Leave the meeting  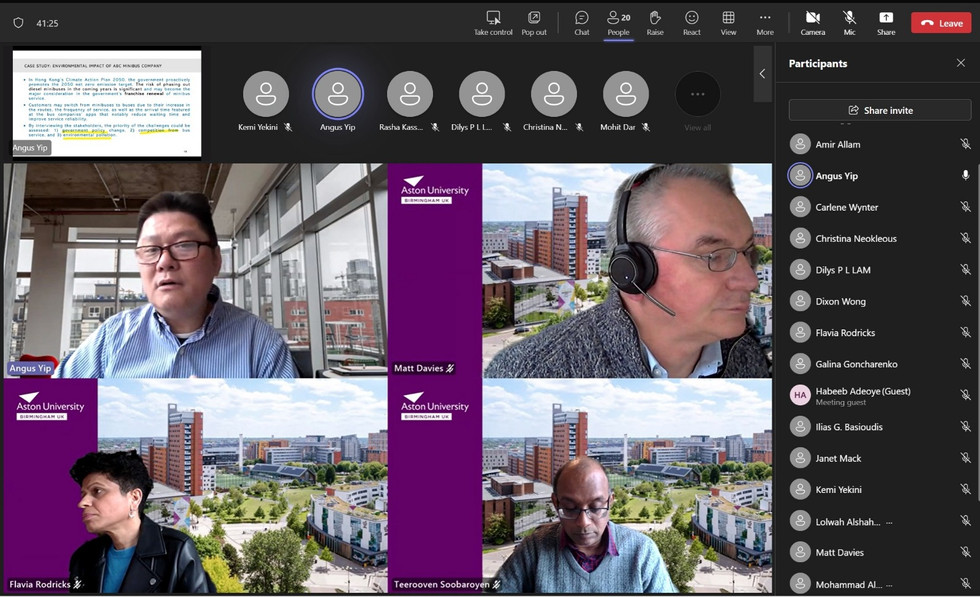(941, 23)
